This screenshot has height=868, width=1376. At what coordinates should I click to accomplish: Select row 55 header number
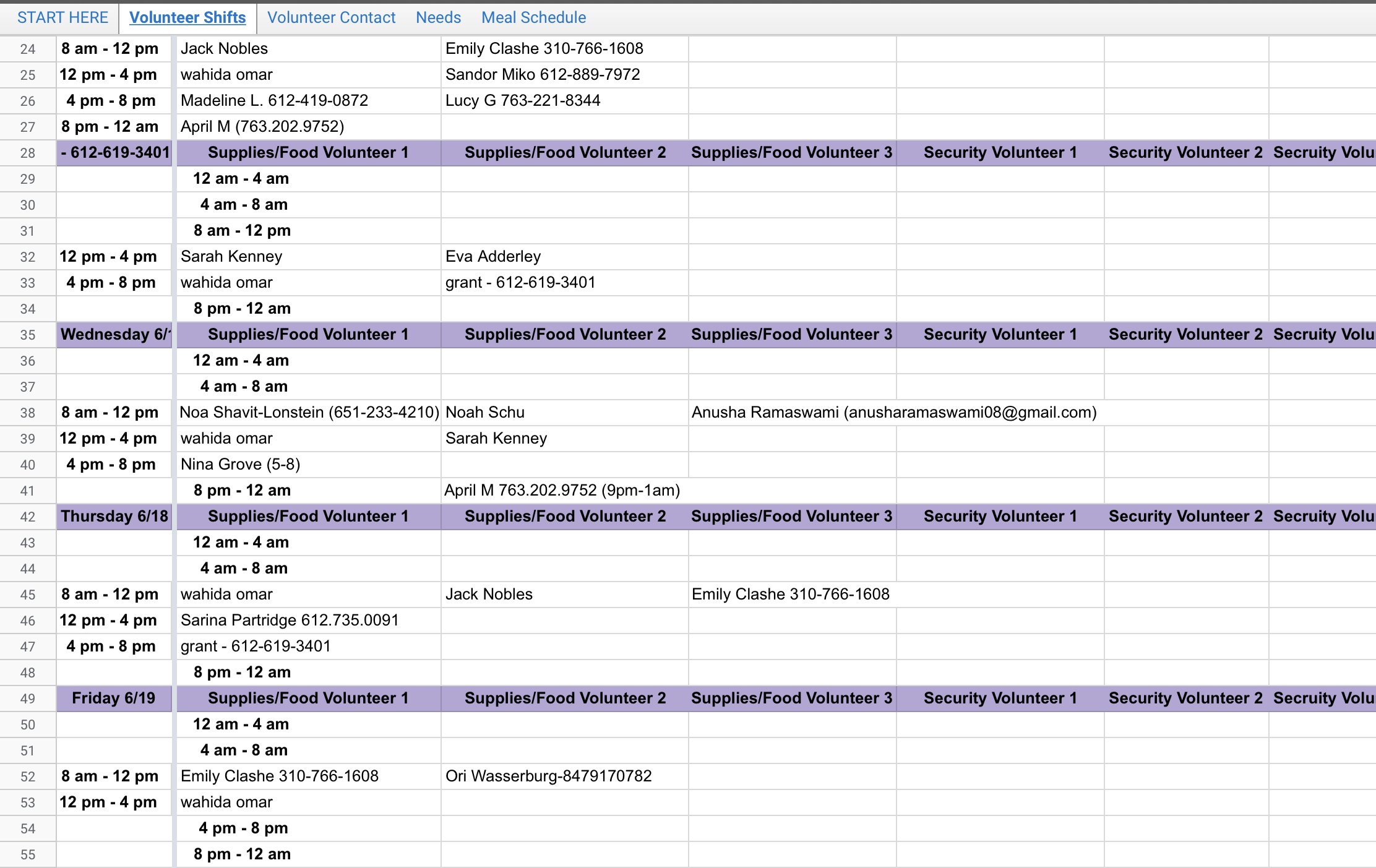coord(28,854)
